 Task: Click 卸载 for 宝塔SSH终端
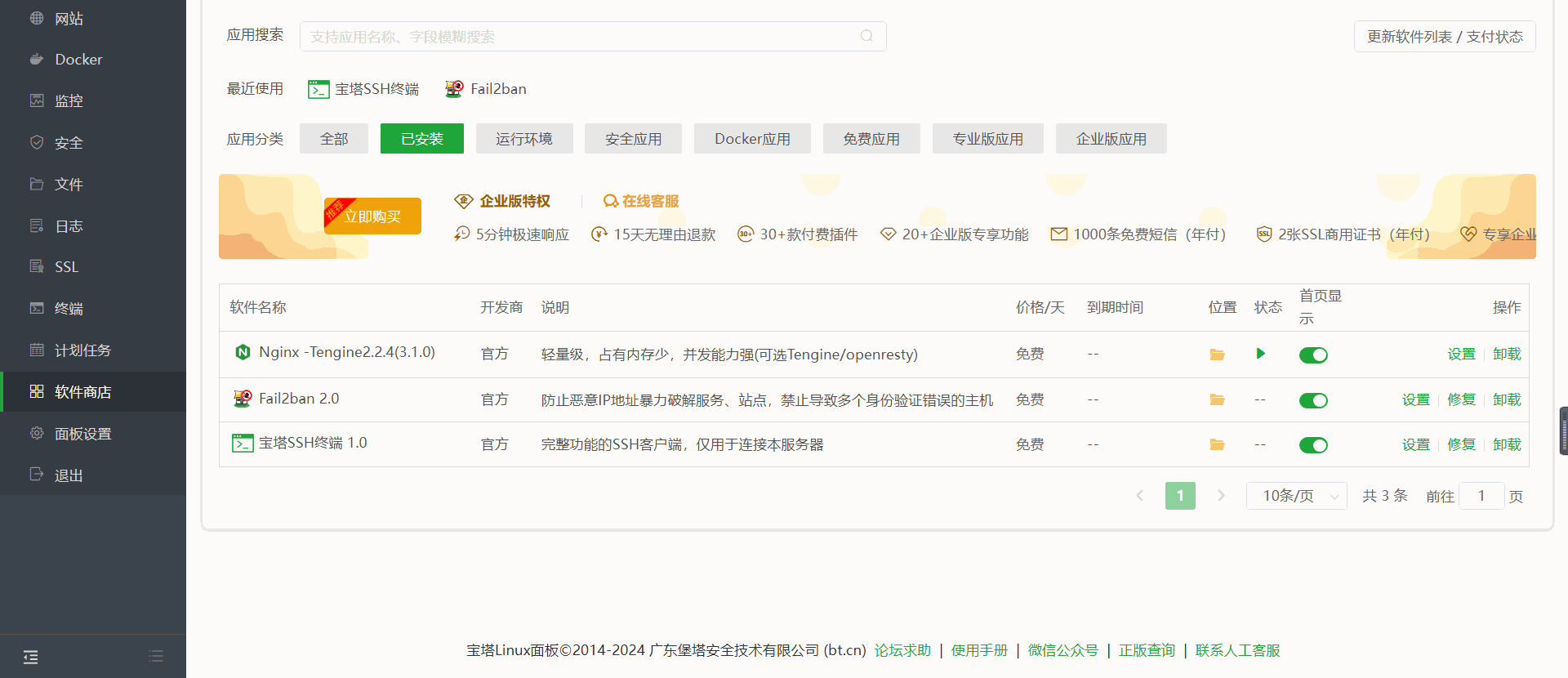(1507, 444)
